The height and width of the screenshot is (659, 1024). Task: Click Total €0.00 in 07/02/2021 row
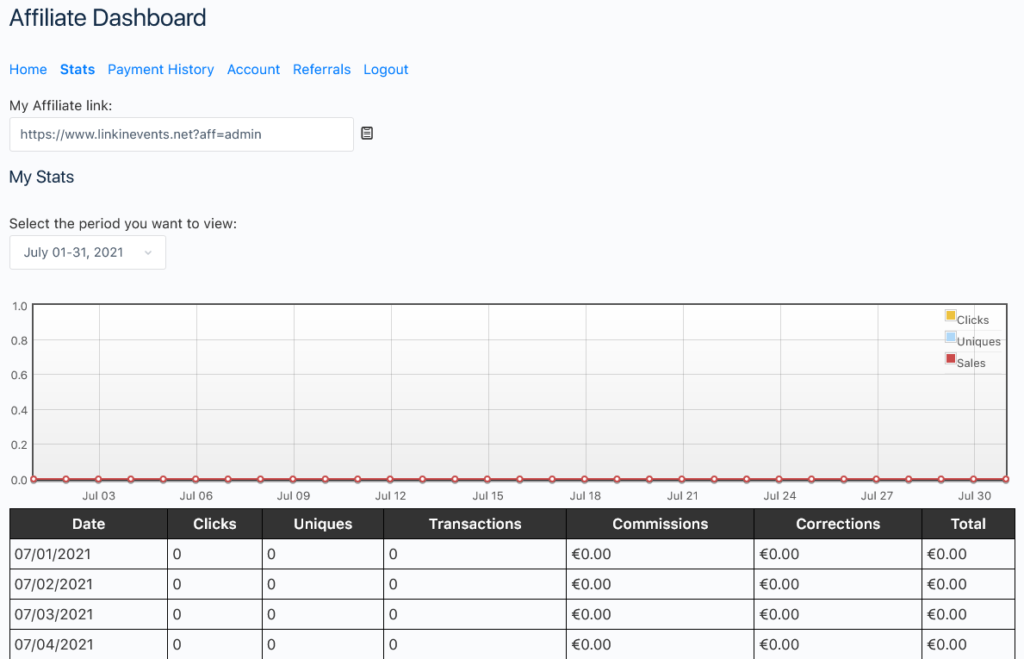tap(968, 584)
